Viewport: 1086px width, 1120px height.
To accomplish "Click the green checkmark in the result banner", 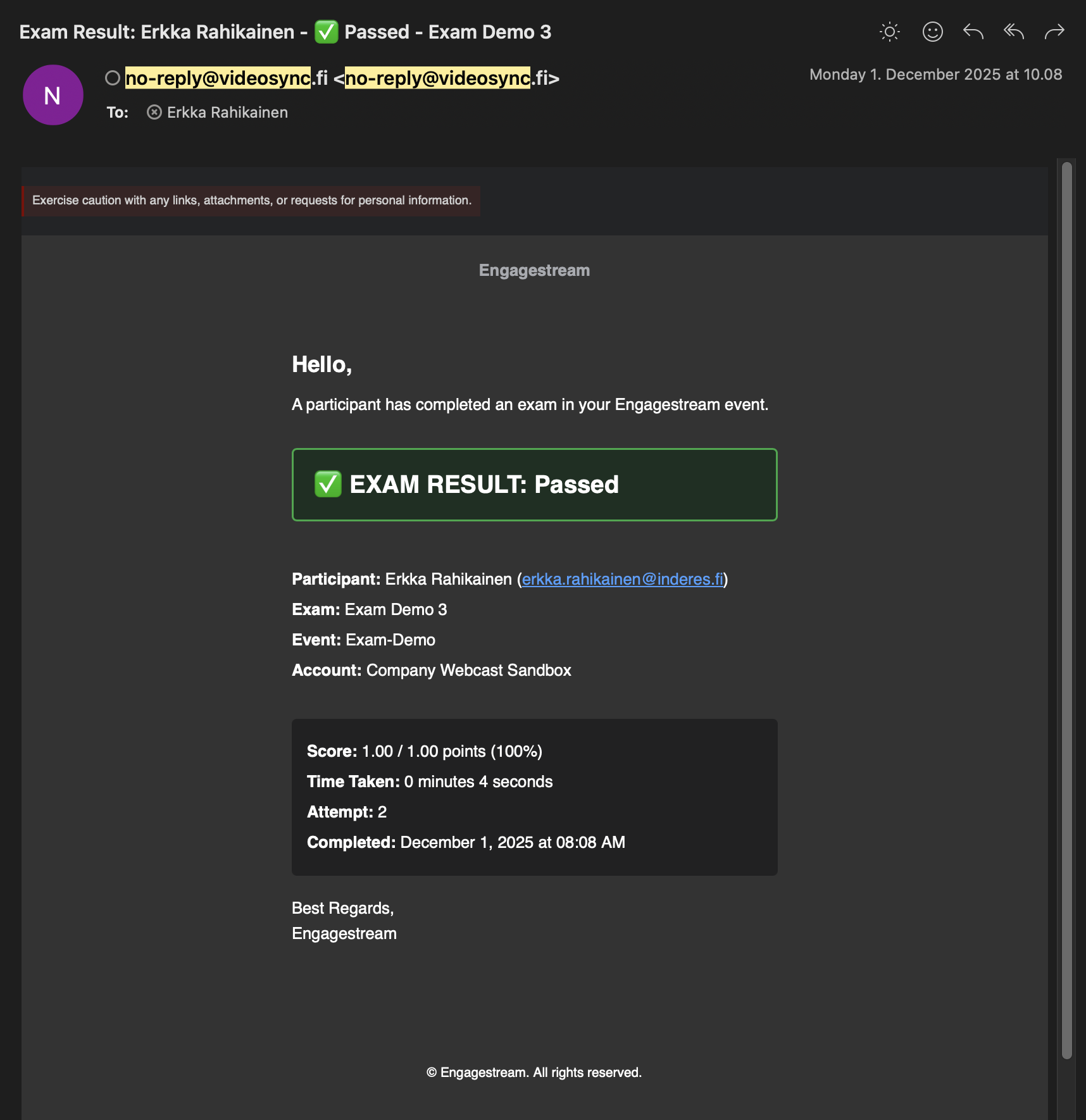I will [328, 484].
